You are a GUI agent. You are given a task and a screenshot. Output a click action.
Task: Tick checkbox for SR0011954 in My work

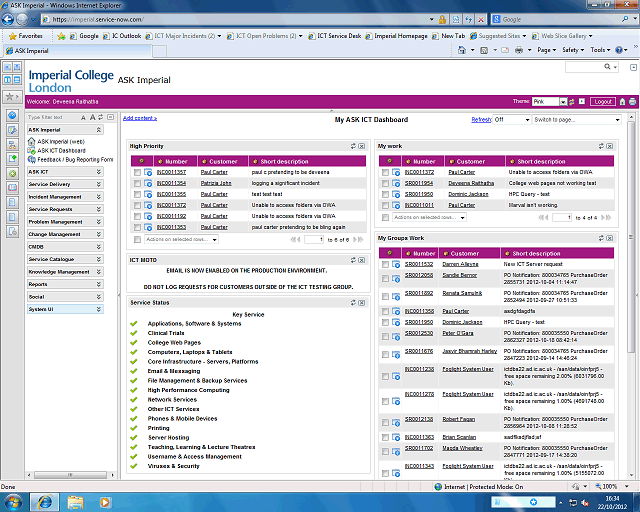click(x=385, y=183)
